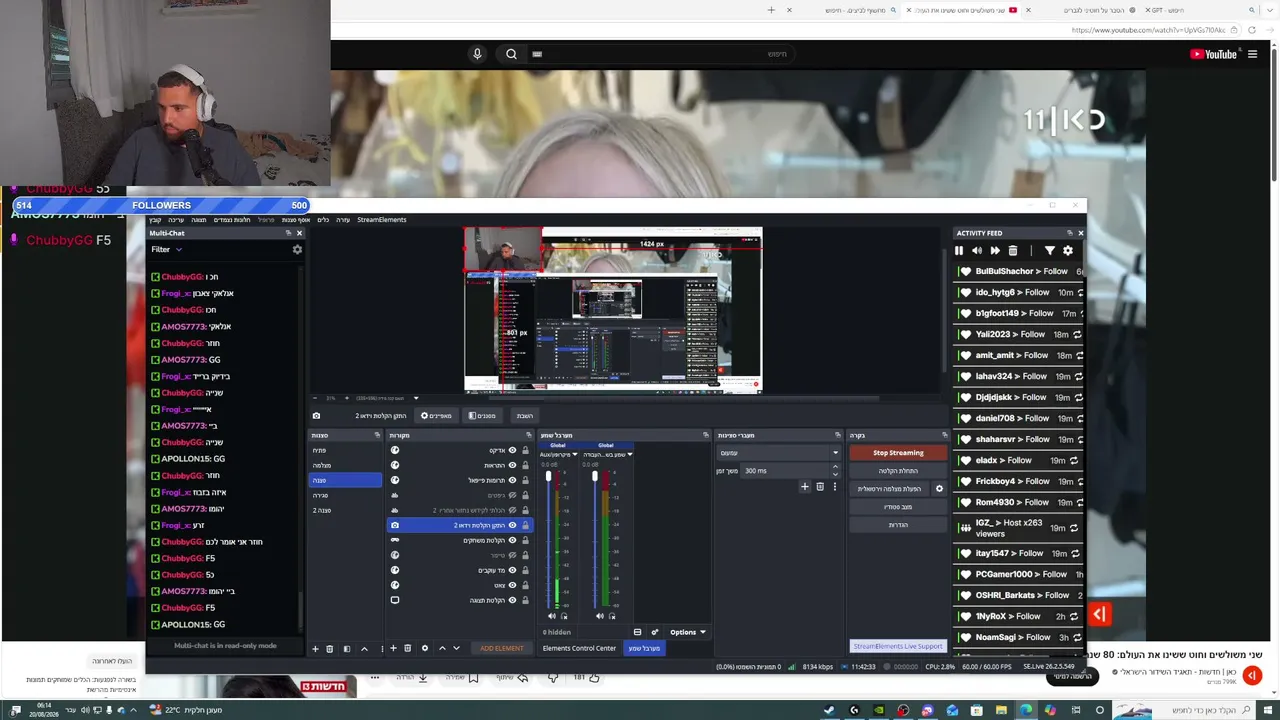The width and height of the screenshot is (1280, 720).
Task: Move selected source up
Action: pyautogui.click(x=442, y=648)
